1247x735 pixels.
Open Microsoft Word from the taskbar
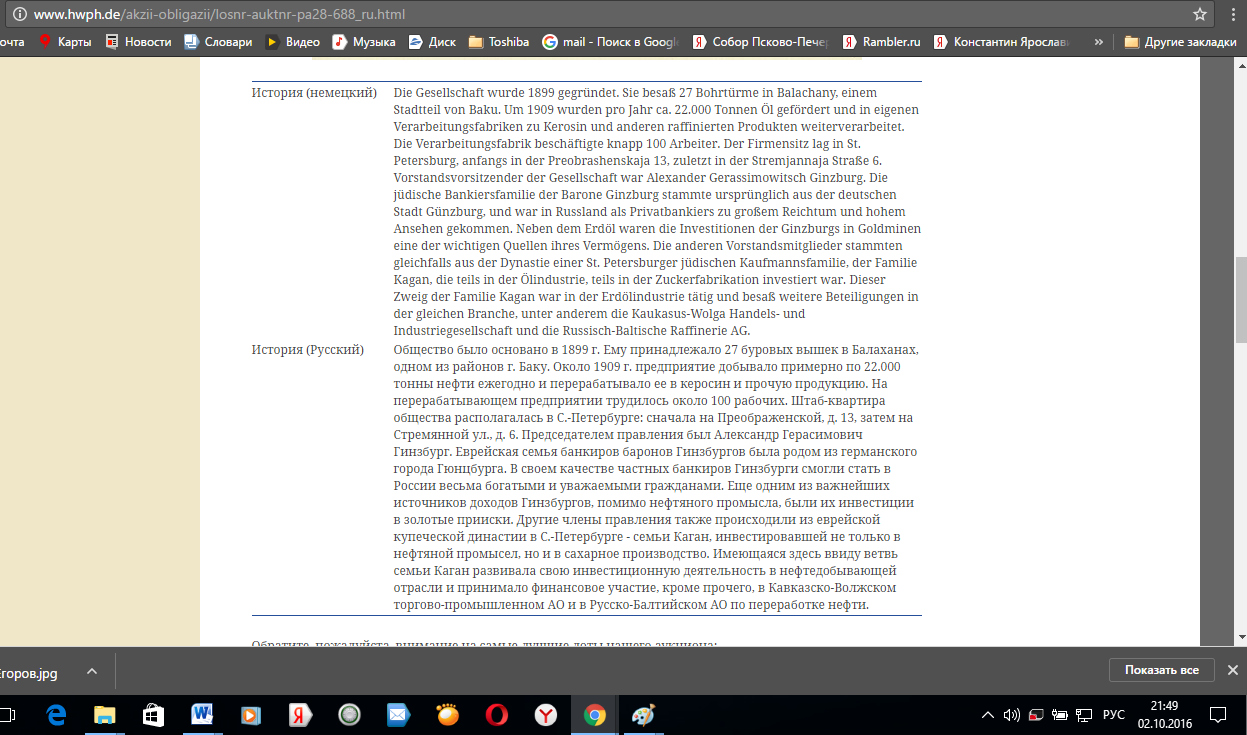(202, 715)
